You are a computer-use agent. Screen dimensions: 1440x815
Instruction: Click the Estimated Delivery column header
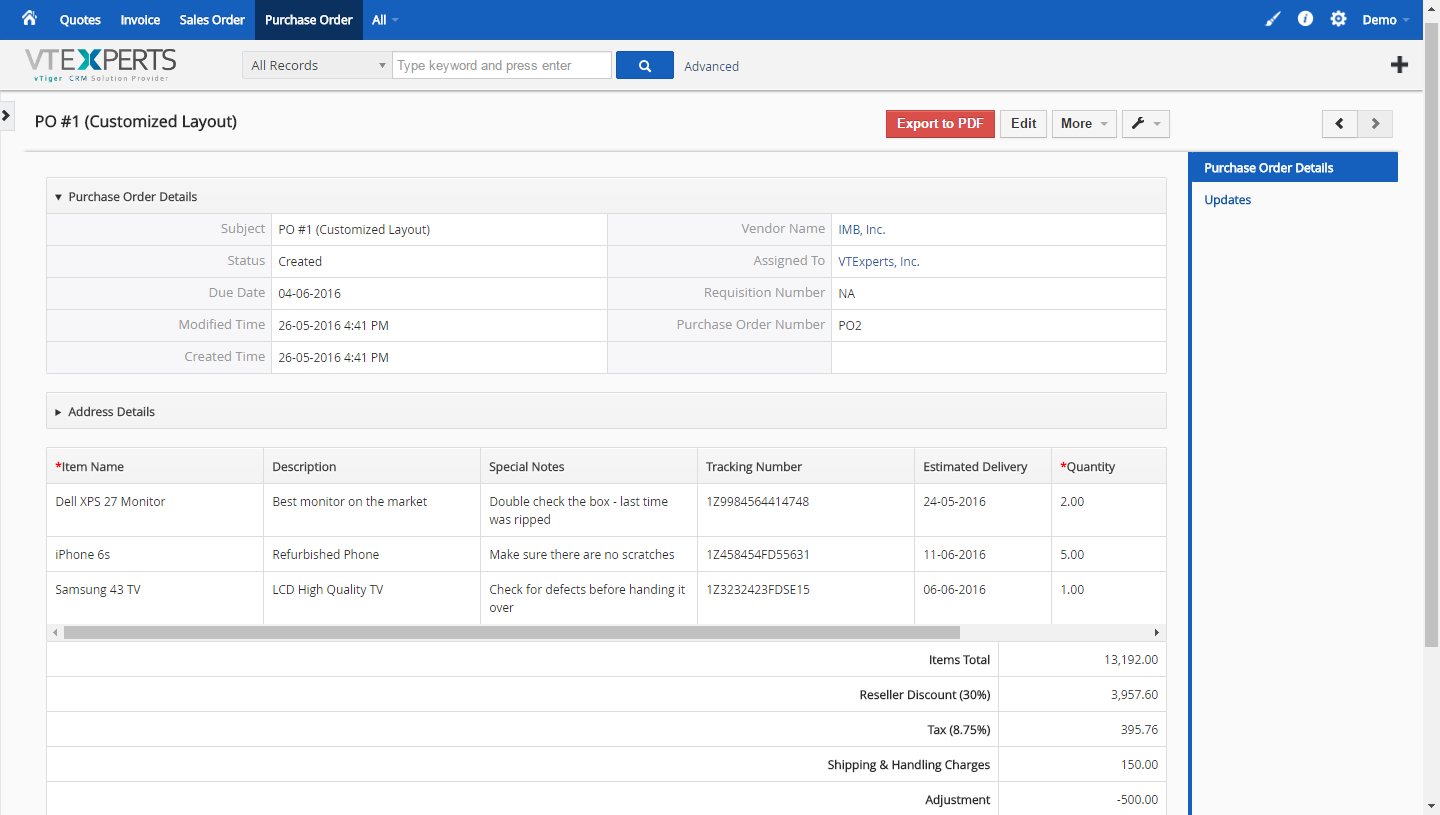983,467
